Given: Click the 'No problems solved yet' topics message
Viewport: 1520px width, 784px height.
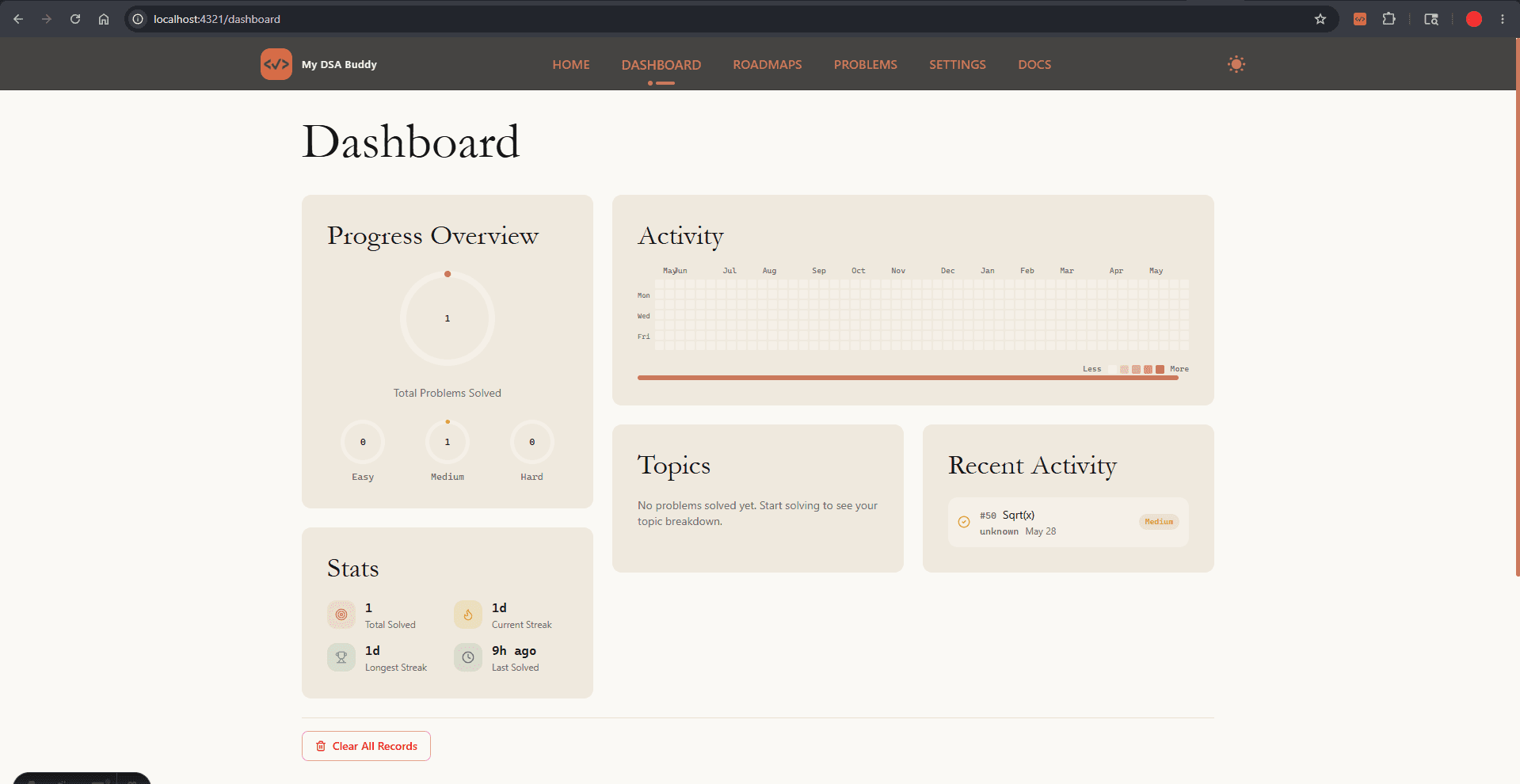Looking at the screenshot, I should tap(757, 513).
